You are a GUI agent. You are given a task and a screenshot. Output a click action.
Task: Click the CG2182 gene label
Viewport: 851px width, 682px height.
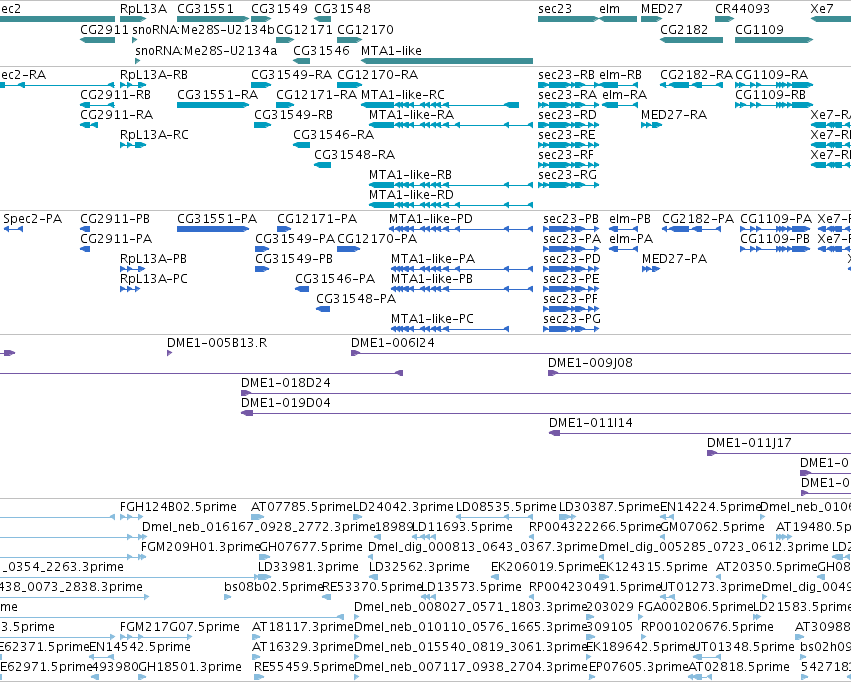[684, 29]
